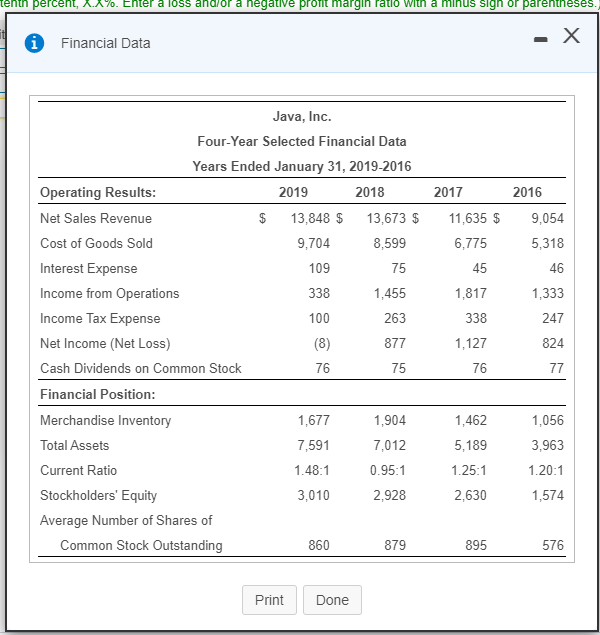Close the Financial Data dialog
This screenshot has height=635, width=600.
click(x=571, y=36)
